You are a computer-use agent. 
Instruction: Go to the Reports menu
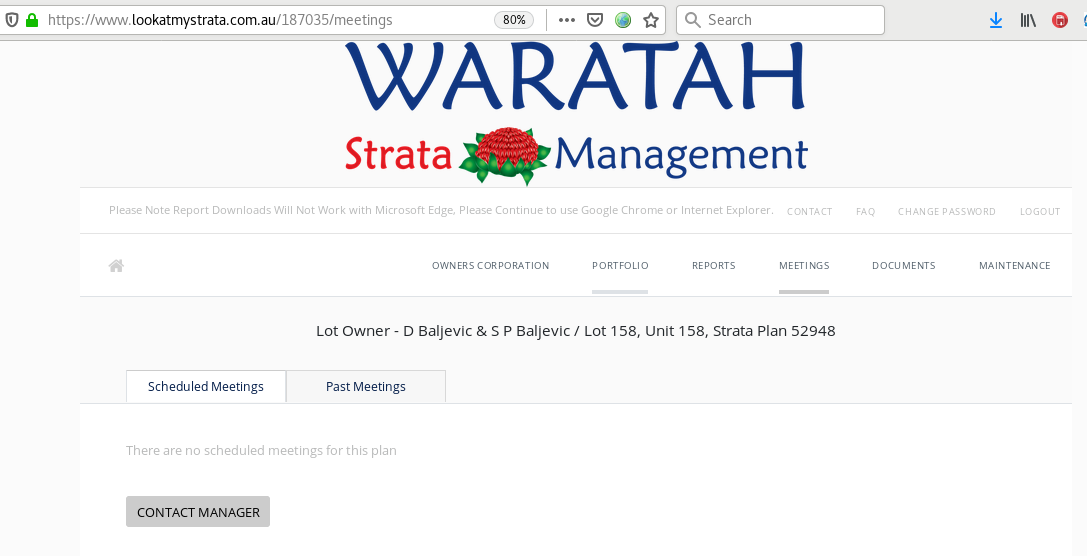[713, 266]
